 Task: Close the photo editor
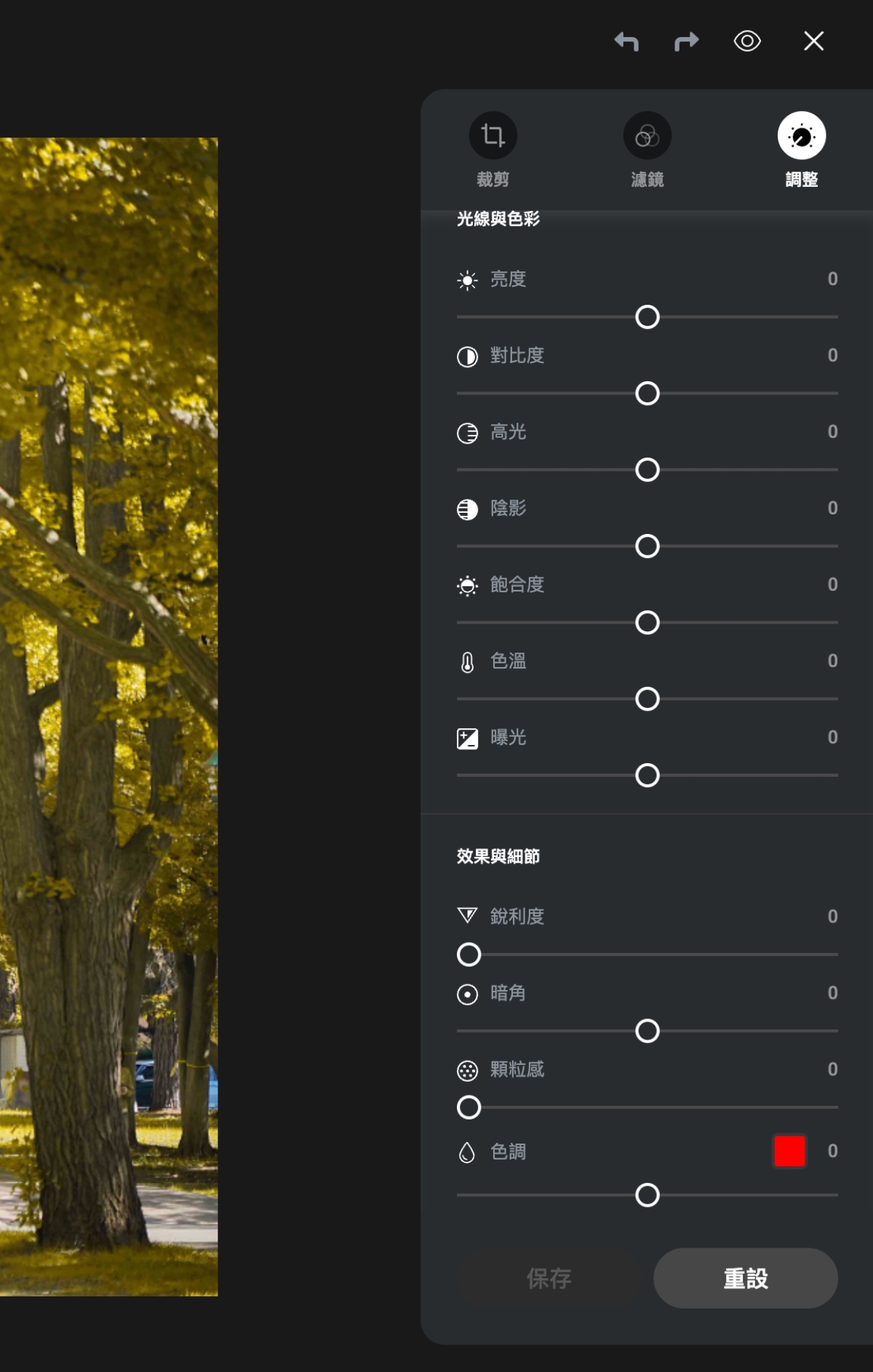pos(813,41)
